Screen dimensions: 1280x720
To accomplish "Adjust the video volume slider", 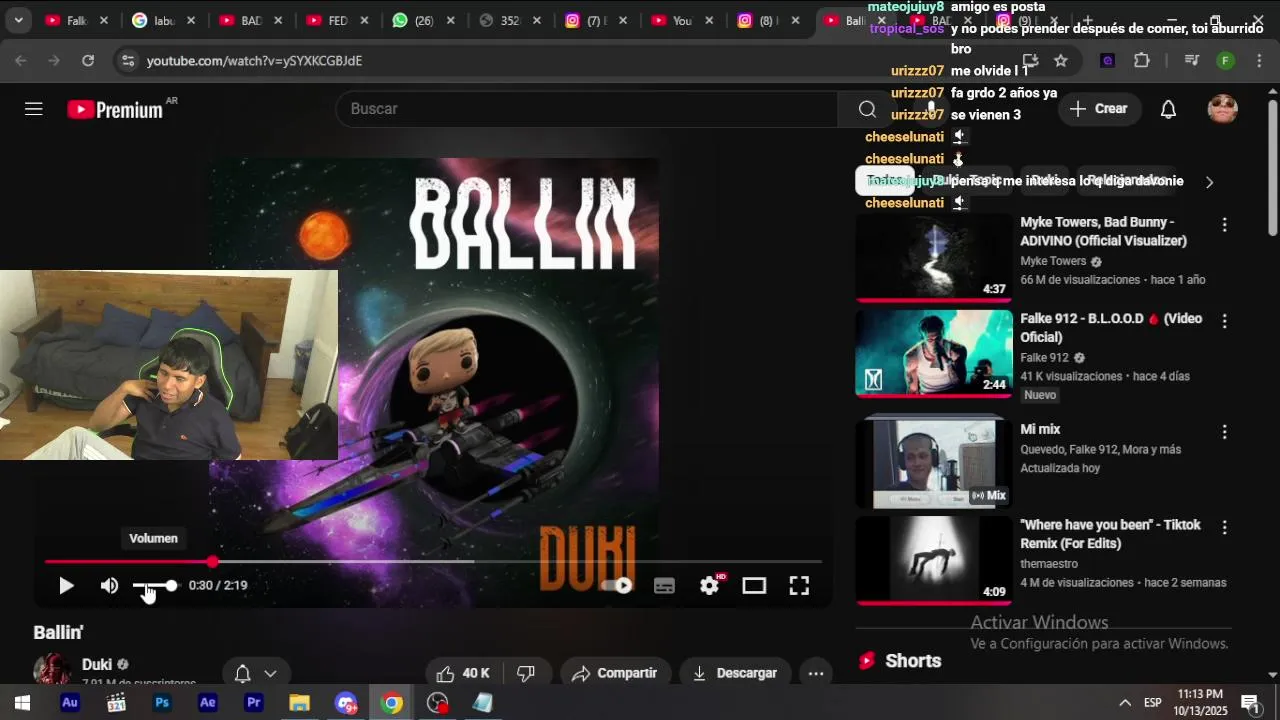I will 154,586.
